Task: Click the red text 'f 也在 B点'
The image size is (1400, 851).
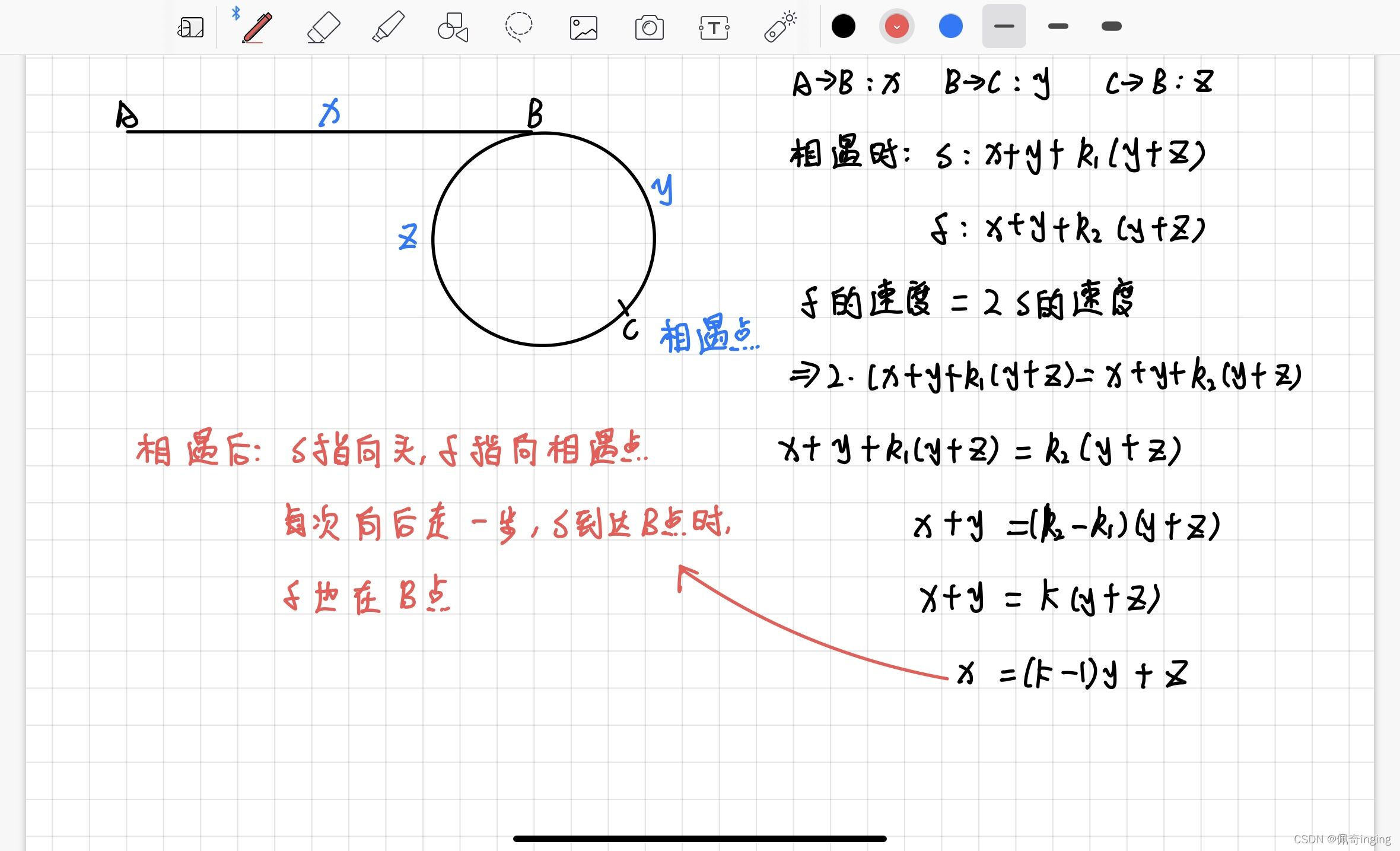Action: (x=367, y=594)
